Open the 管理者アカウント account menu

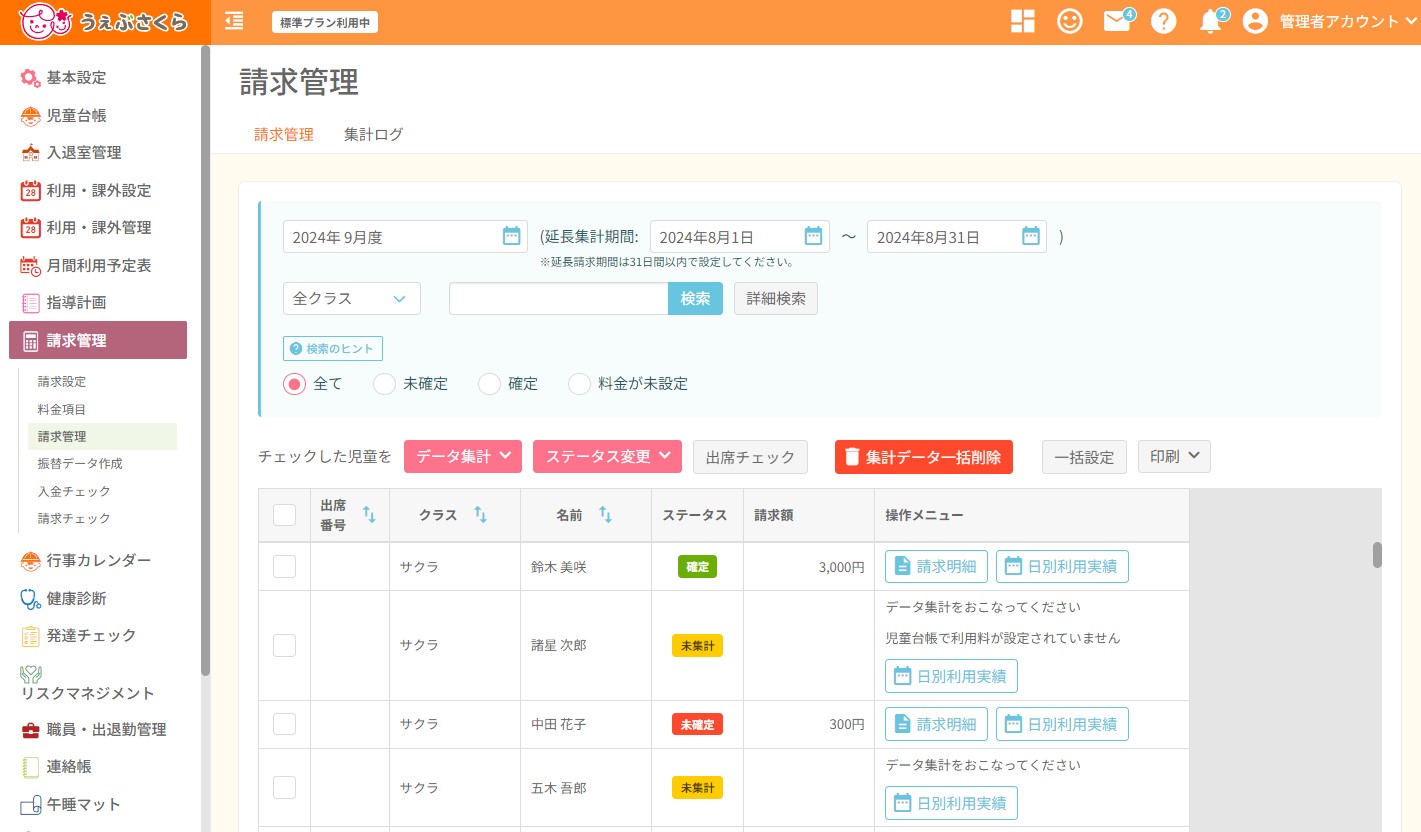tap(1349, 21)
